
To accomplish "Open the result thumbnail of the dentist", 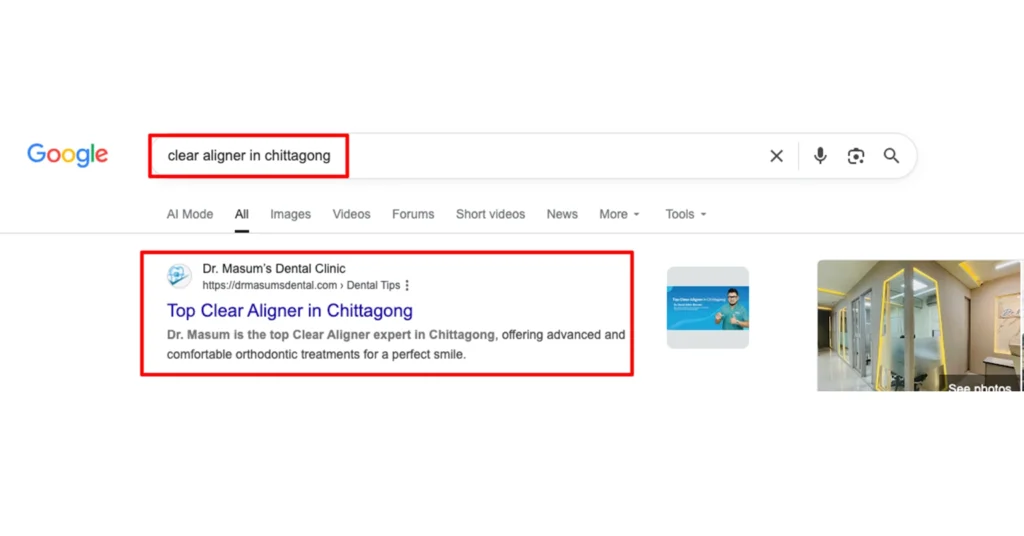I will [707, 307].
